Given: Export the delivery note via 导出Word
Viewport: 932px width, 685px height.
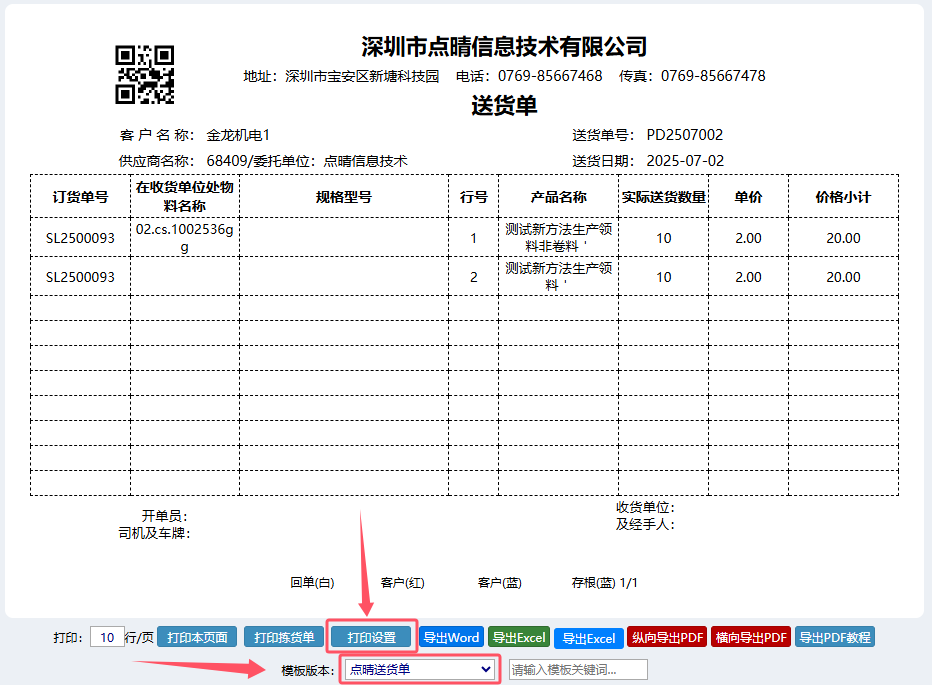Looking at the screenshot, I should pos(450,637).
